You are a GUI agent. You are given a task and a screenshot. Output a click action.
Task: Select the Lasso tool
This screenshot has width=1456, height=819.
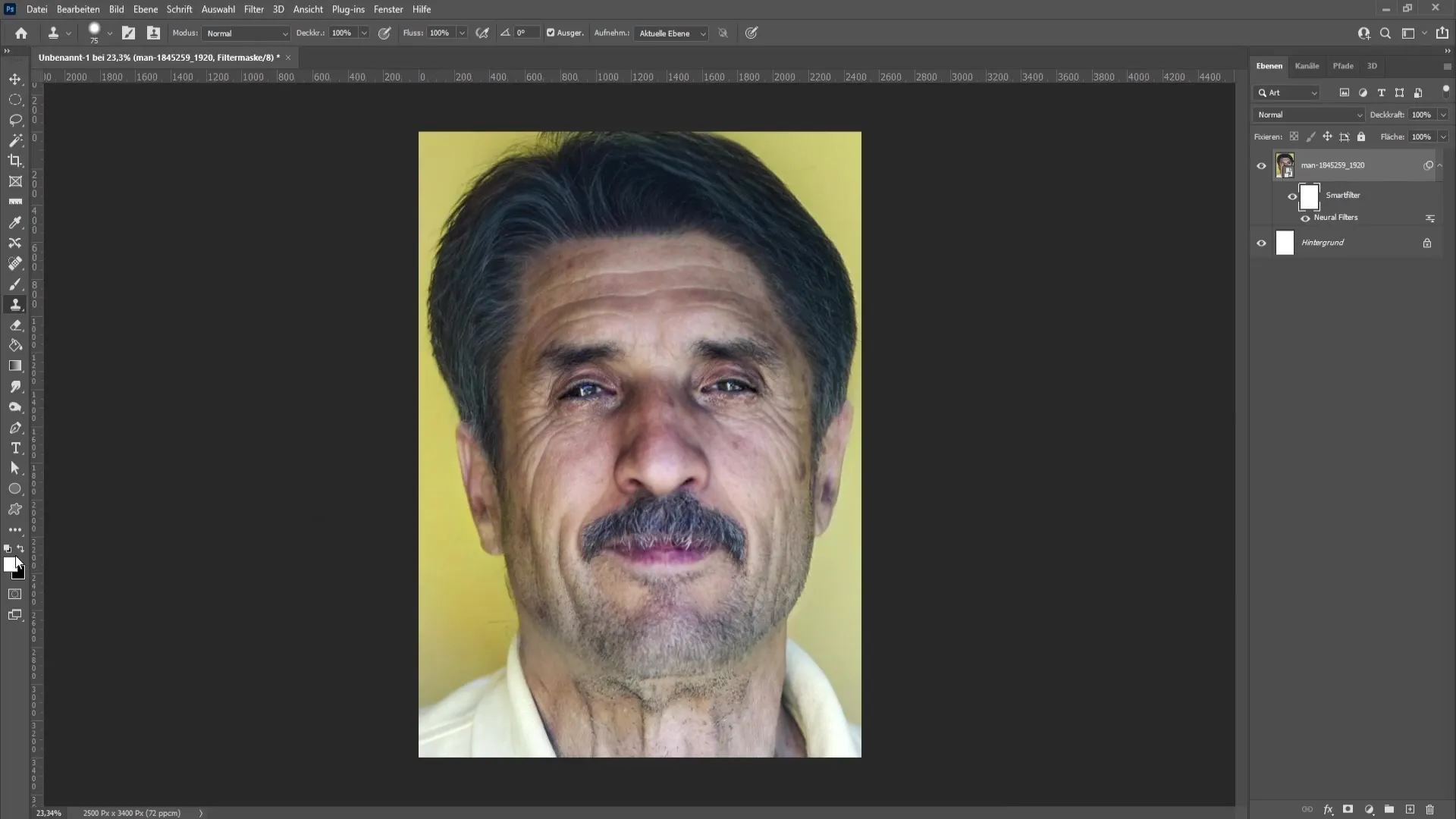(x=15, y=119)
